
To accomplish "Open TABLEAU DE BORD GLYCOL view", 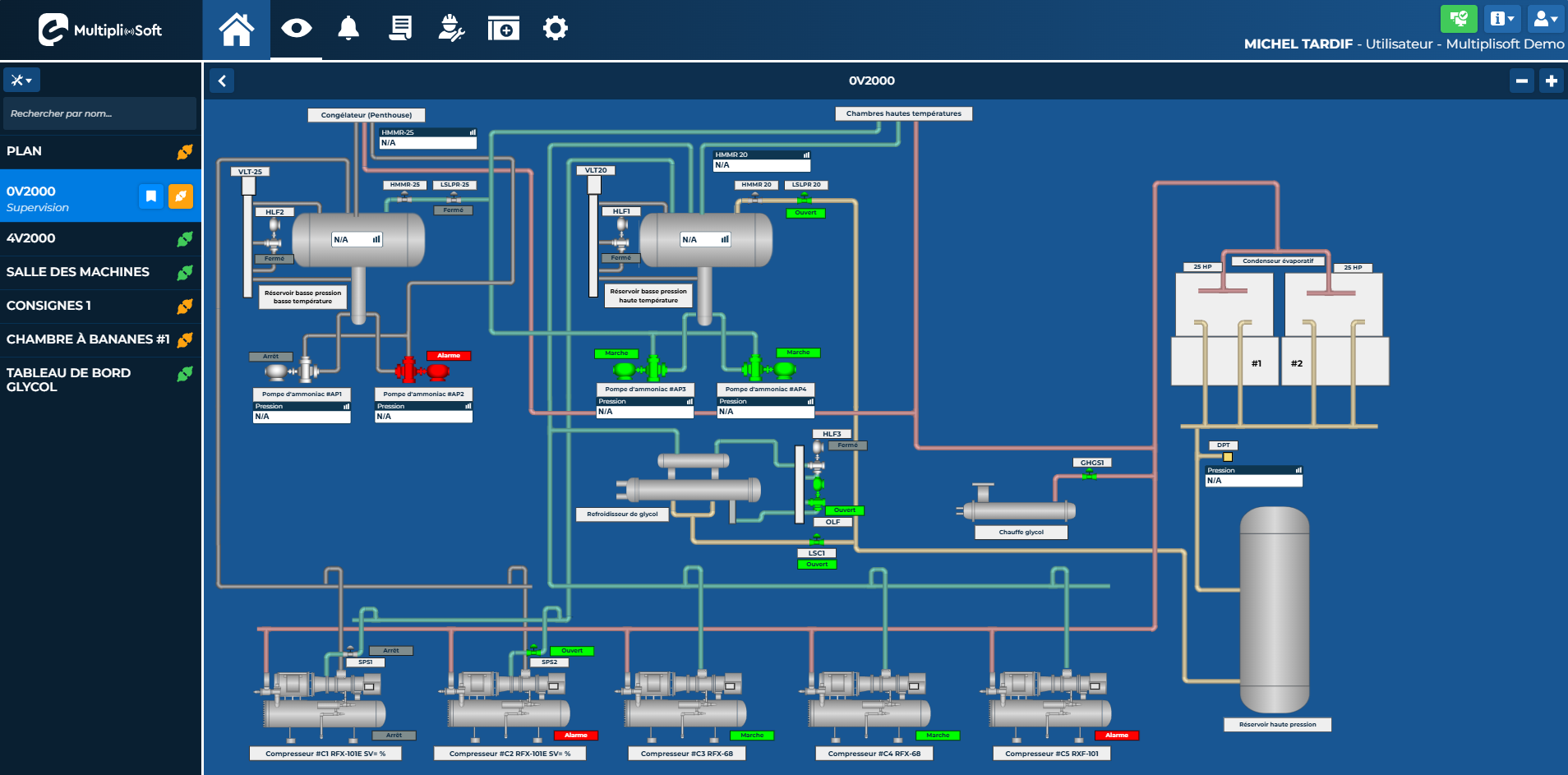I will coord(100,380).
